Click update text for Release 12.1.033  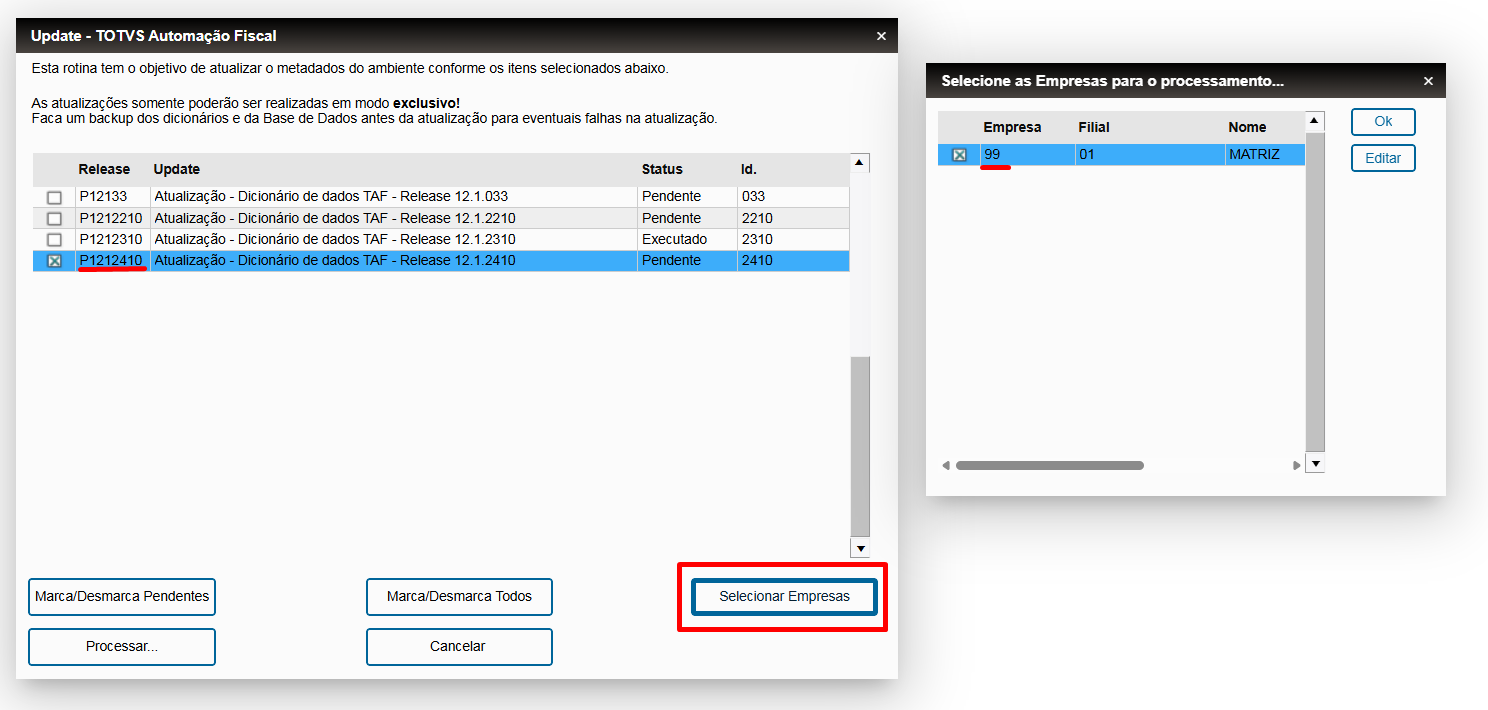click(x=331, y=197)
